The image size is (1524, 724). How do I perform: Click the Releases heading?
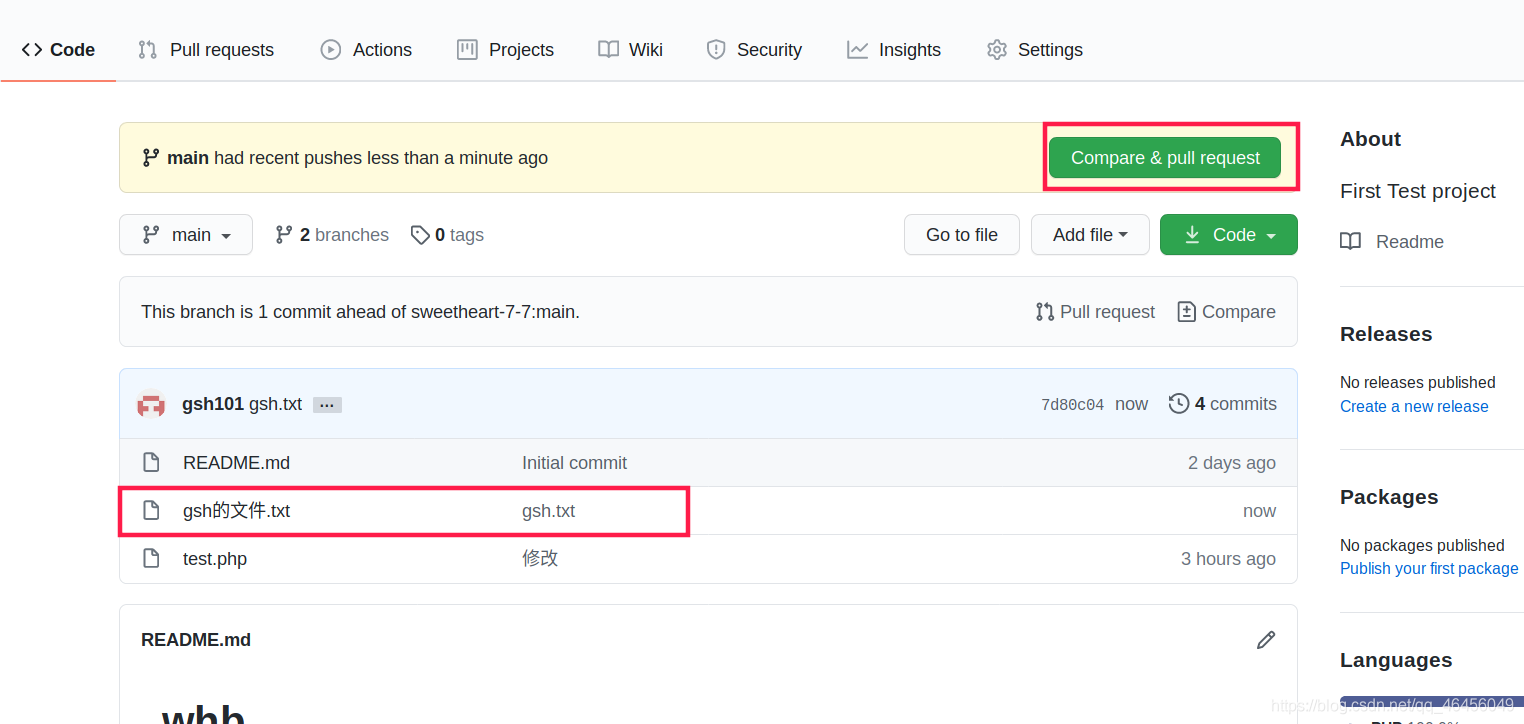point(1386,334)
